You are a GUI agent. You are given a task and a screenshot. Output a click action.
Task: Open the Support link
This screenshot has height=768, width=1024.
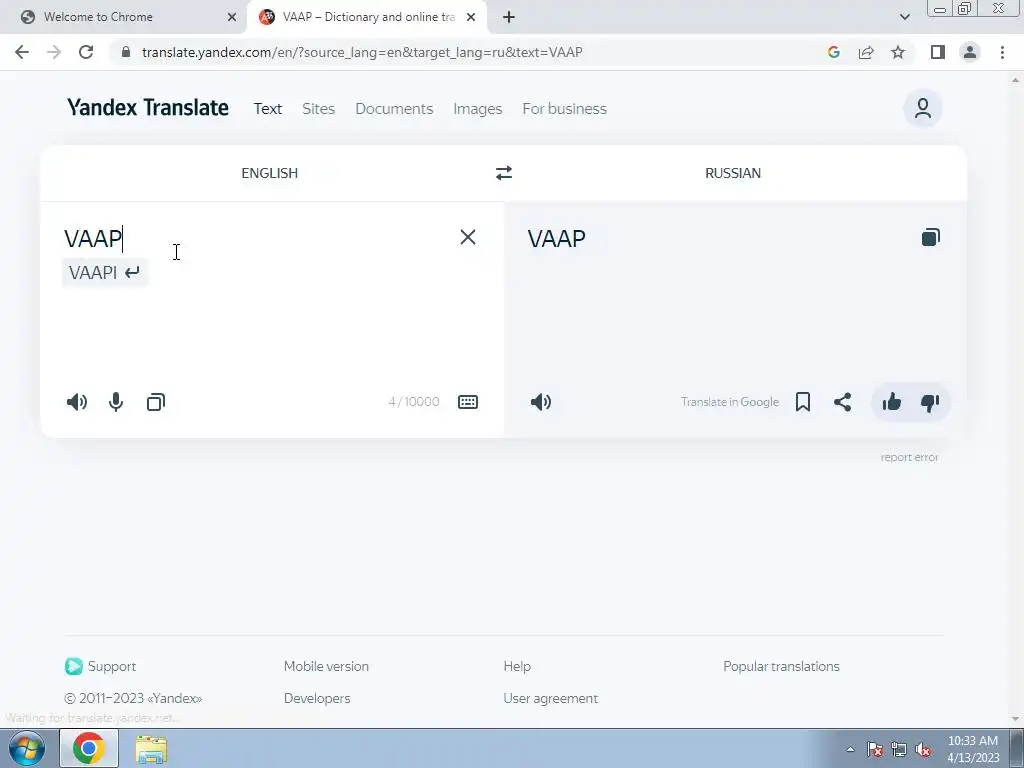[x=101, y=666]
